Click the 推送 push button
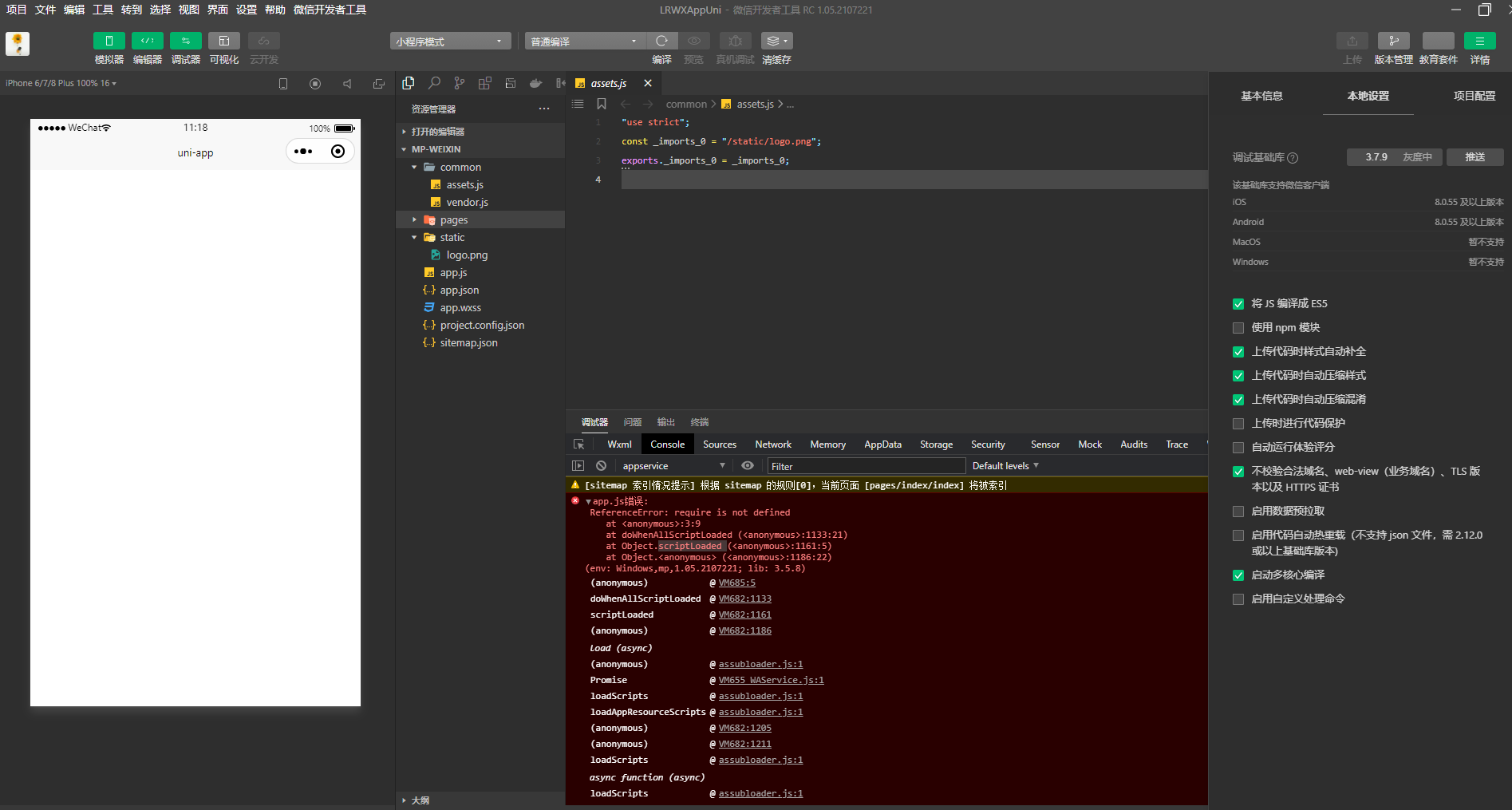Viewport: 1512px width, 810px height. (x=1475, y=157)
